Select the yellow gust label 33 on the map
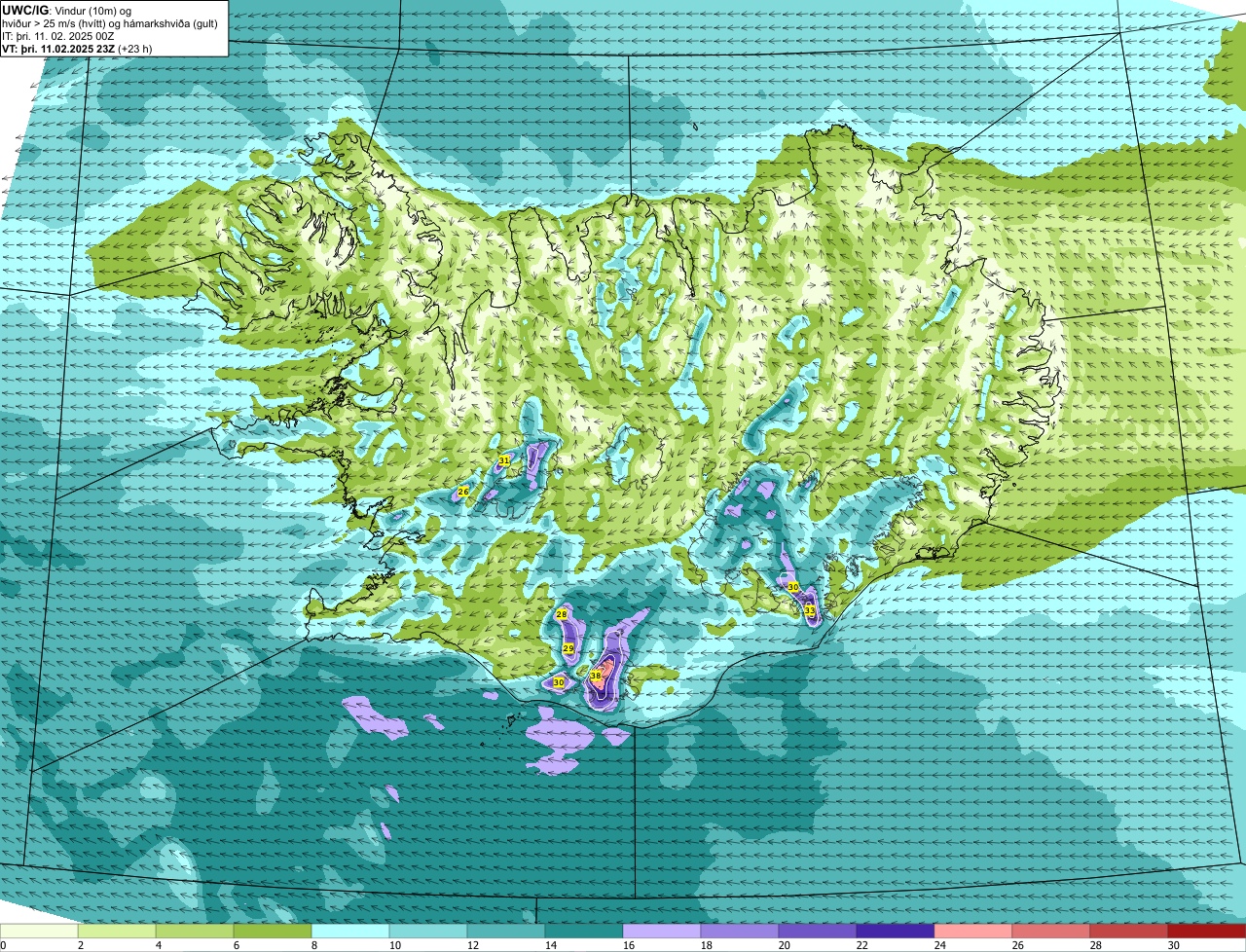The height and width of the screenshot is (952, 1246). point(810,610)
